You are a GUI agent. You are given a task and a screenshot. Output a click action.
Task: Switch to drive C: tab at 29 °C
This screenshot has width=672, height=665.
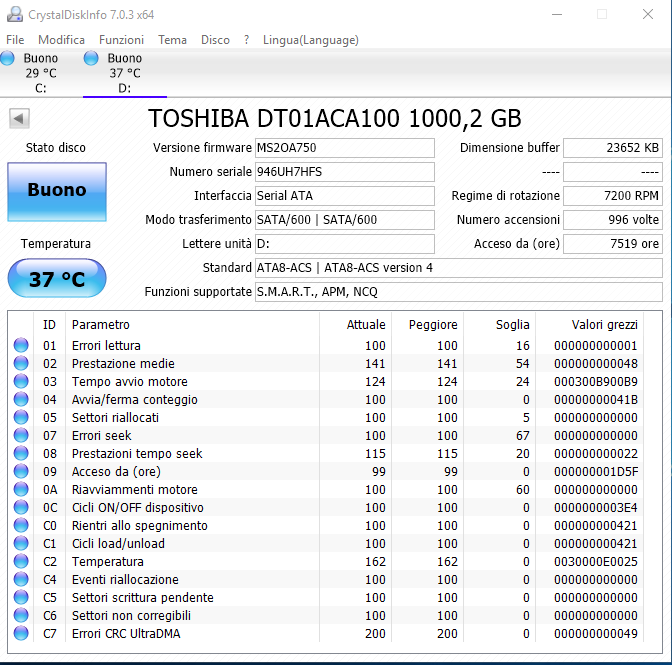tap(41, 73)
